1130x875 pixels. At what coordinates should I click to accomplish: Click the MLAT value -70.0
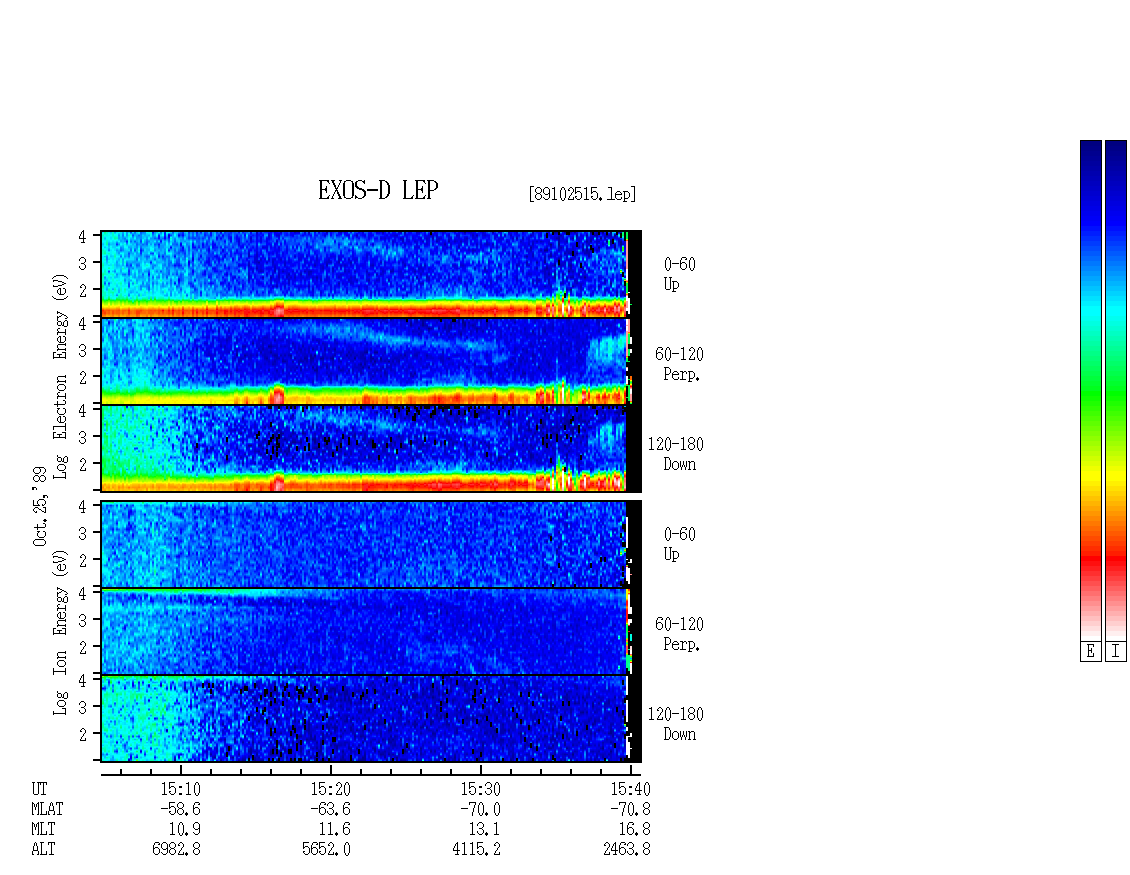[x=480, y=809]
